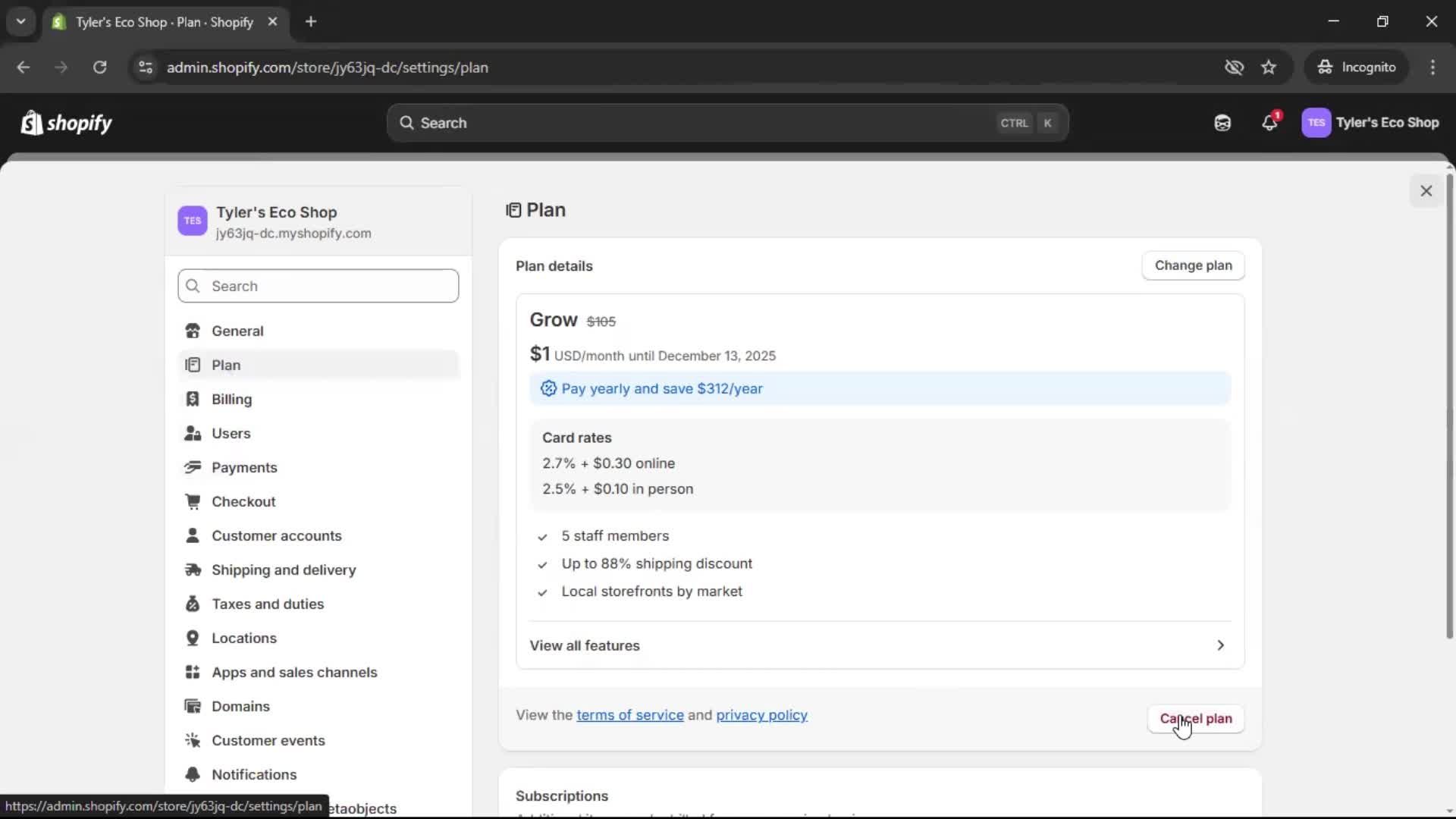
Task: Click the Shopify logo in header
Action: pyautogui.click(x=66, y=123)
